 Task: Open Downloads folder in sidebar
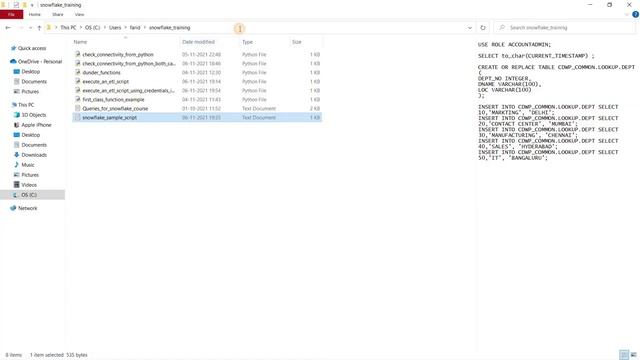[34, 155]
